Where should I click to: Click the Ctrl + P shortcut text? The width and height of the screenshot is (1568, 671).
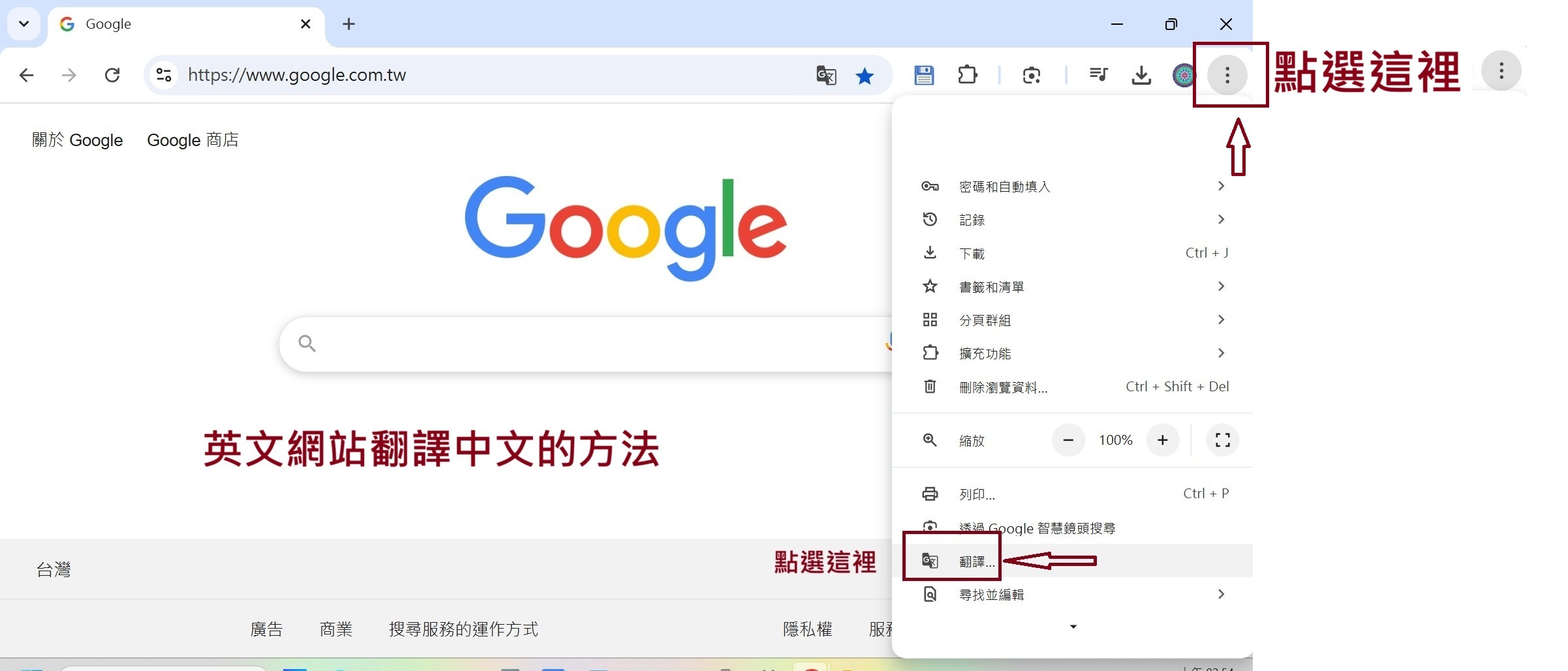point(1206,494)
